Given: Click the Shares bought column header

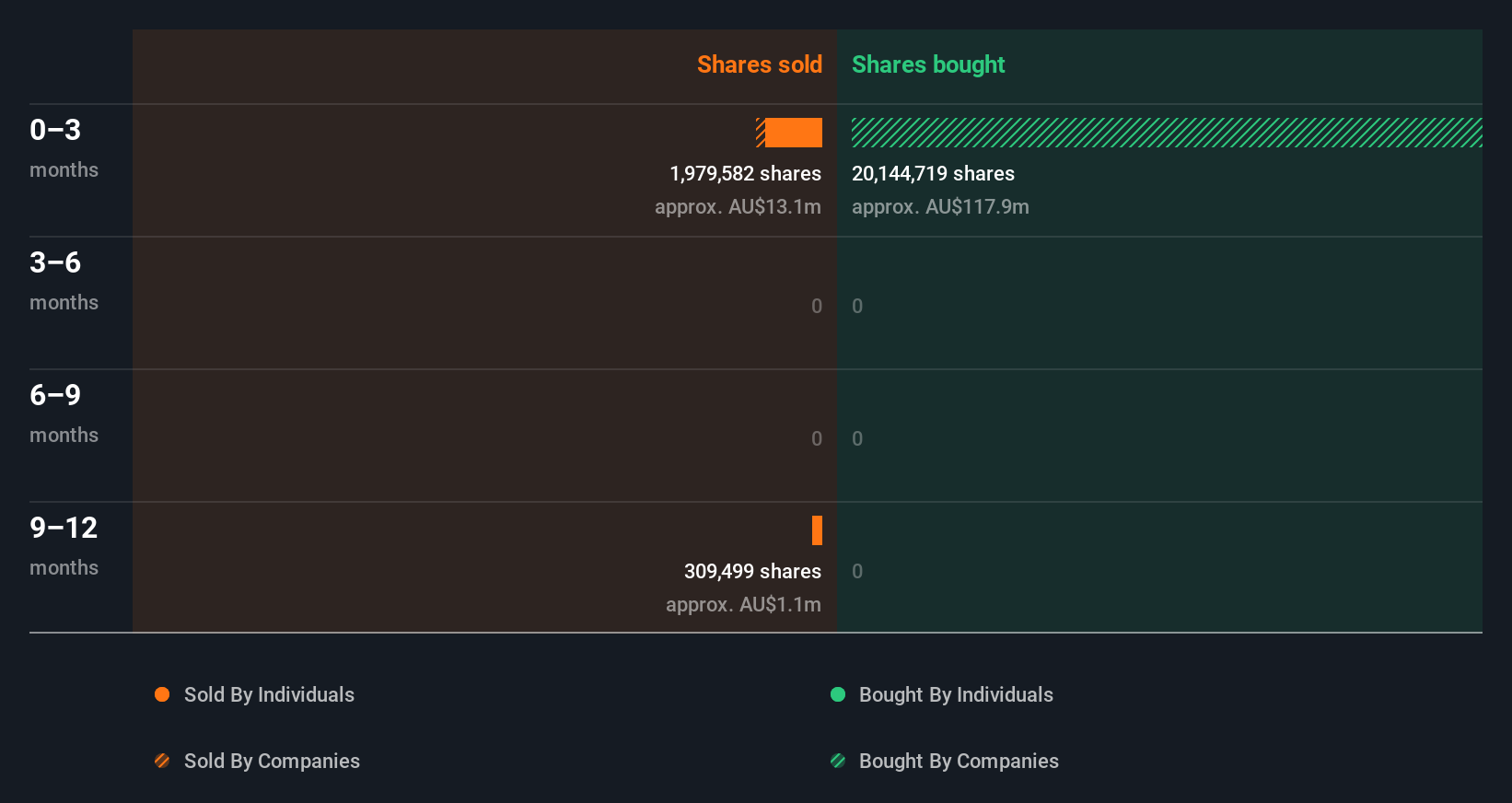Looking at the screenshot, I should point(928,64).
